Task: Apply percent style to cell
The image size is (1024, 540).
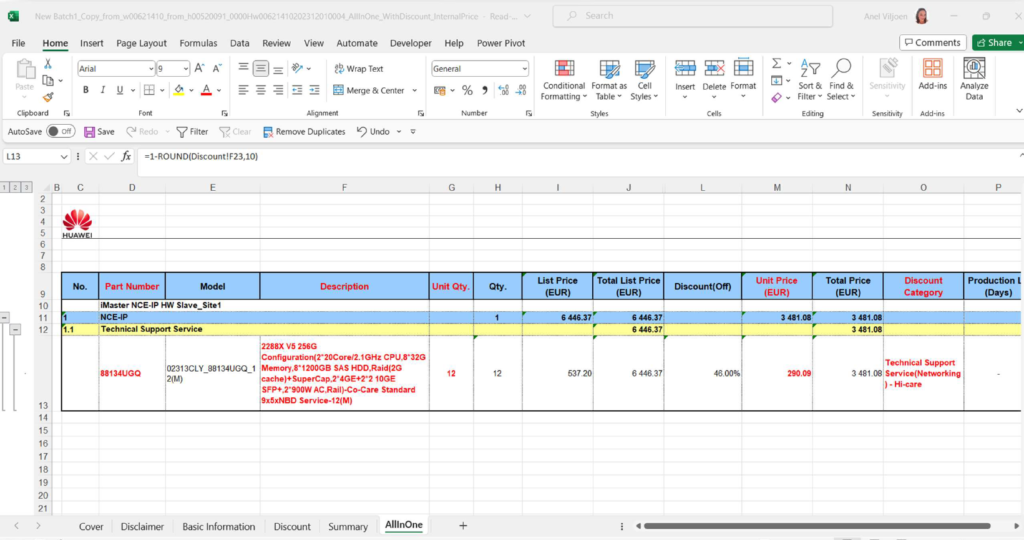Action: tap(467, 90)
